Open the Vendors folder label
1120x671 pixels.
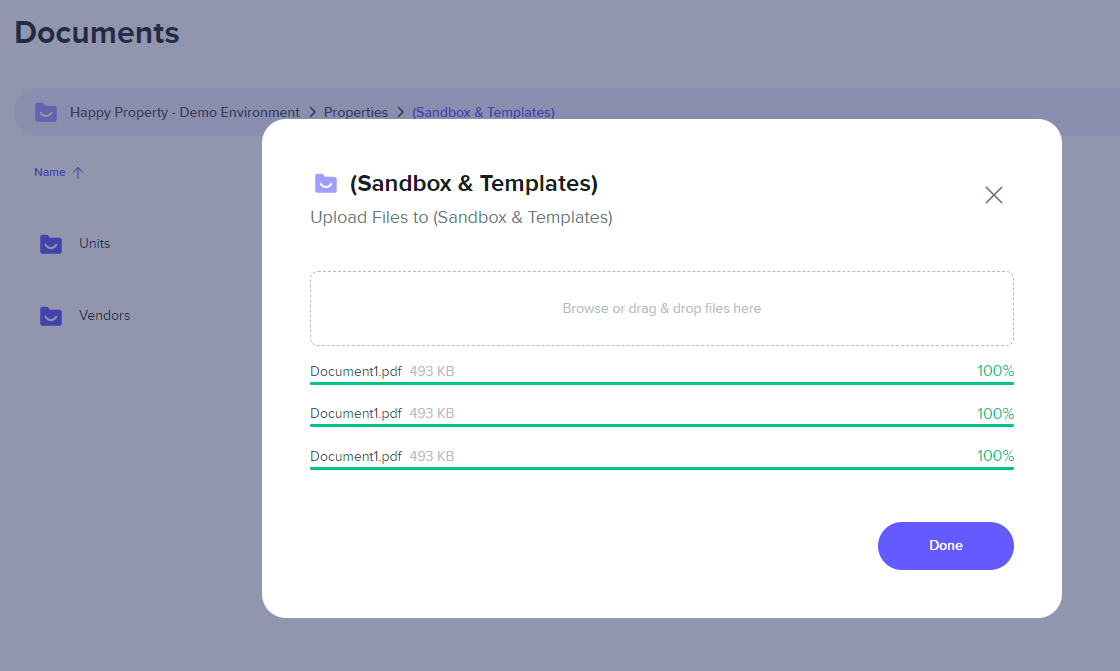click(x=104, y=316)
